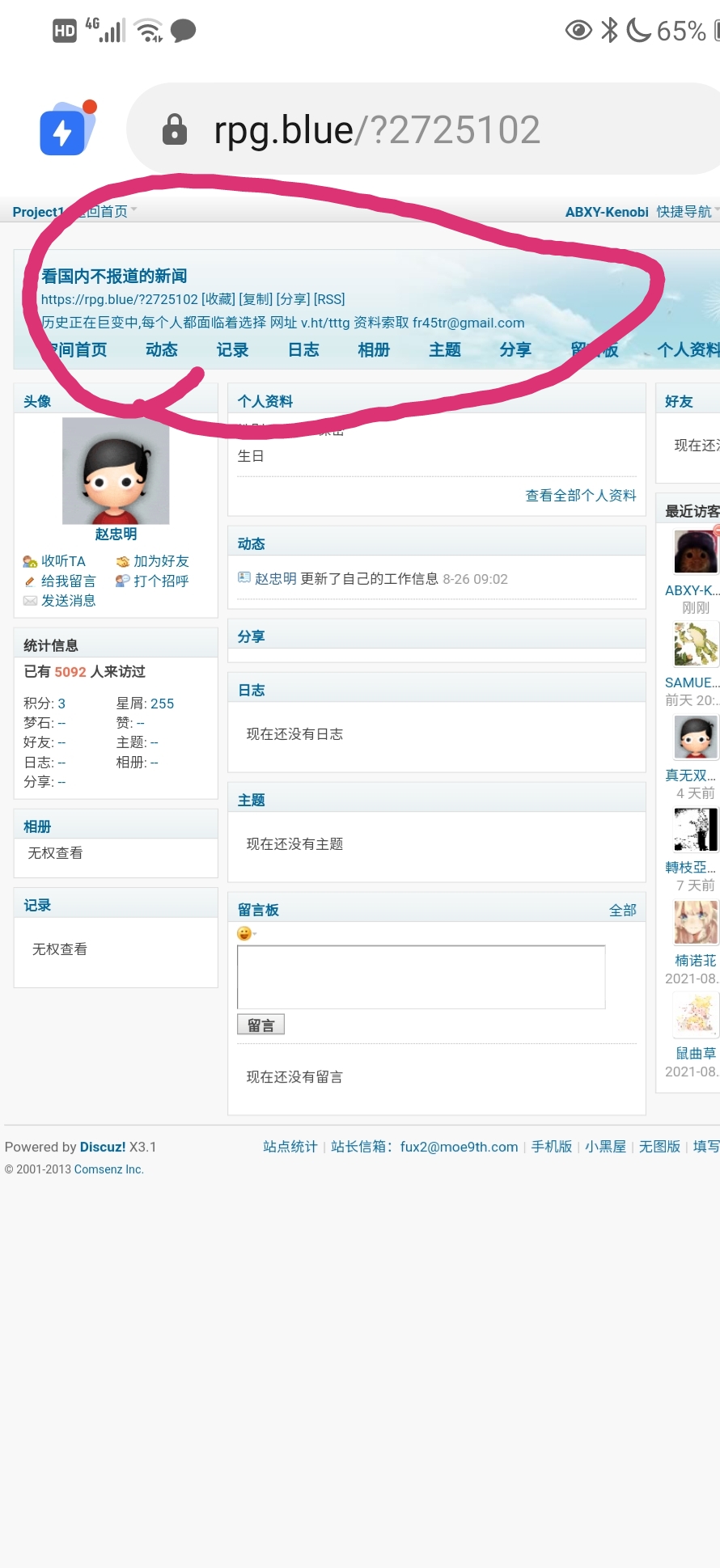The image size is (720, 1568).
Task: Switch to the 主题 tab
Action: tap(445, 350)
